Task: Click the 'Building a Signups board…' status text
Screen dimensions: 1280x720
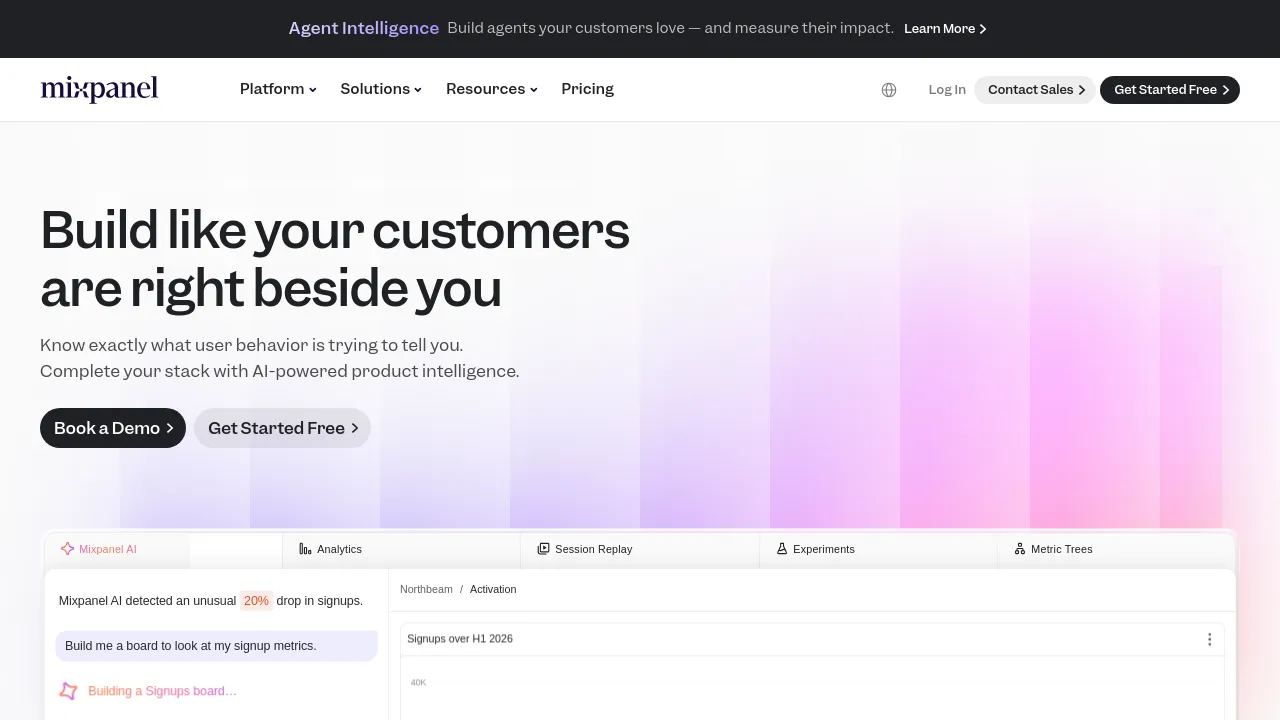Action: click(163, 691)
